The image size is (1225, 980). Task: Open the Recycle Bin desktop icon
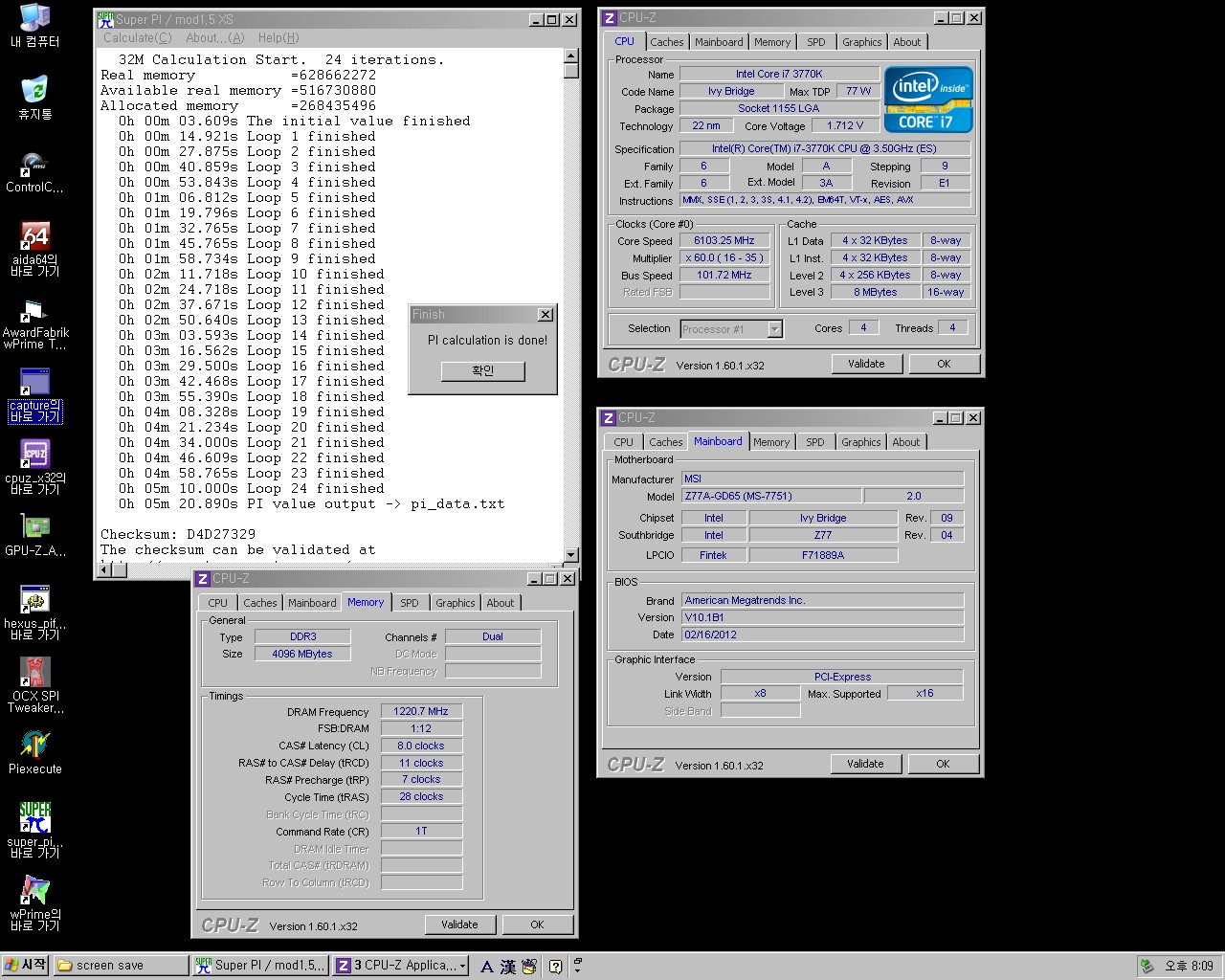(x=34, y=98)
